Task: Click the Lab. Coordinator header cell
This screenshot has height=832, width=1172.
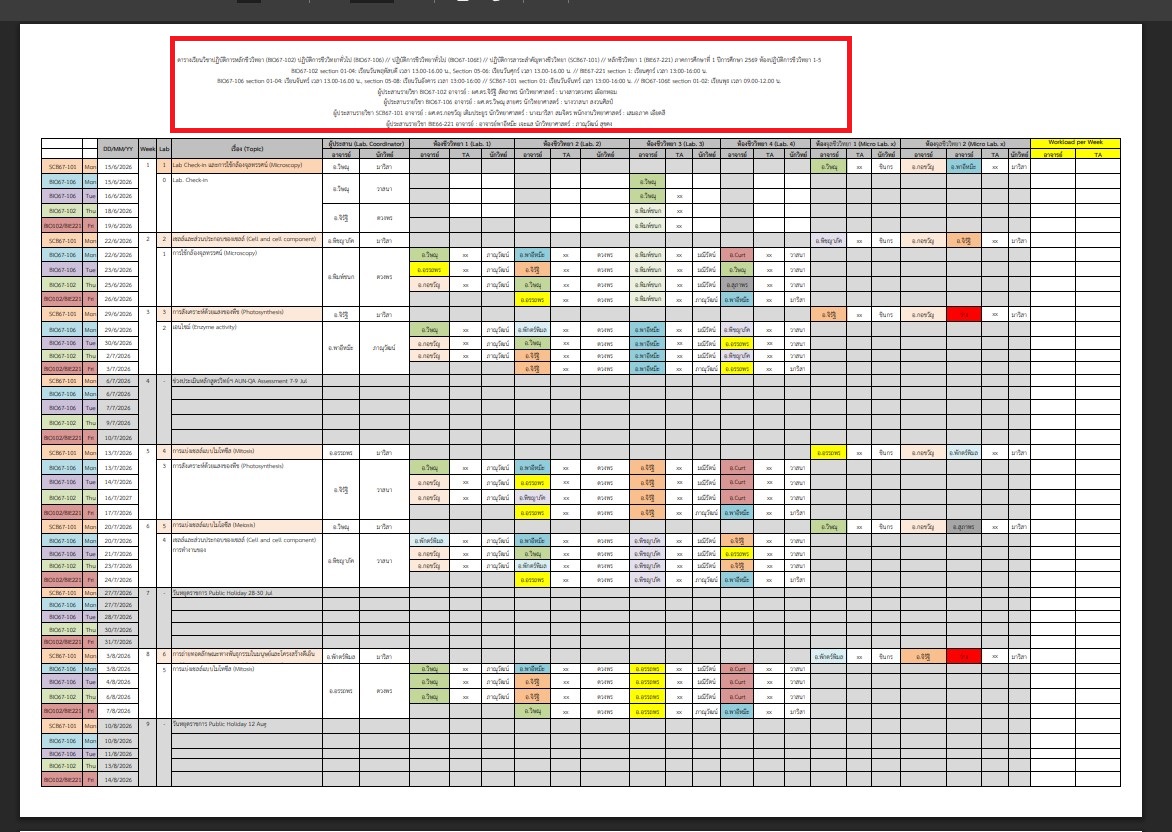Action: pyautogui.click(x=366, y=144)
